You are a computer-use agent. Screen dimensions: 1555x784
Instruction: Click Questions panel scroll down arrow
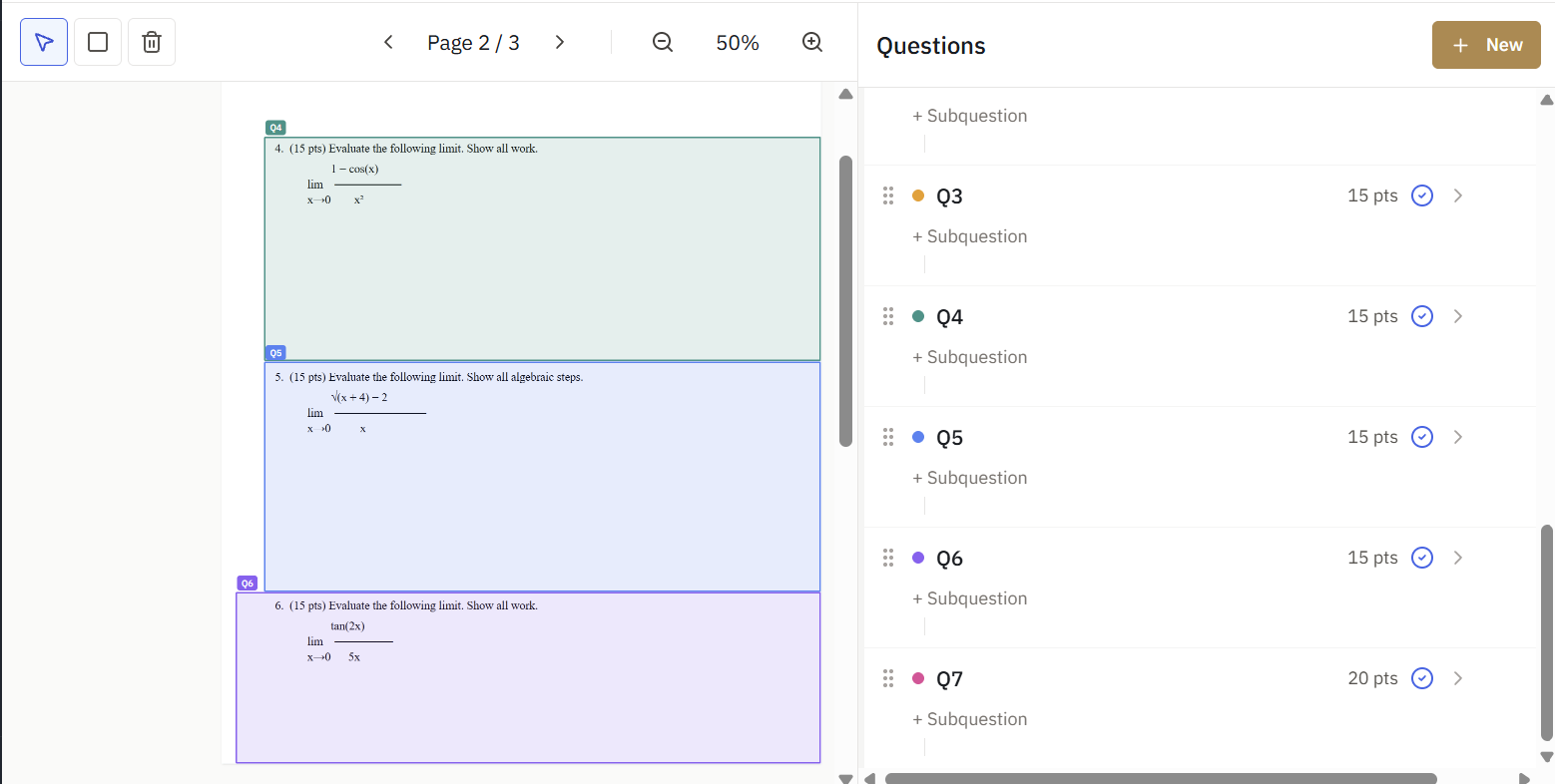coord(1547,757)
